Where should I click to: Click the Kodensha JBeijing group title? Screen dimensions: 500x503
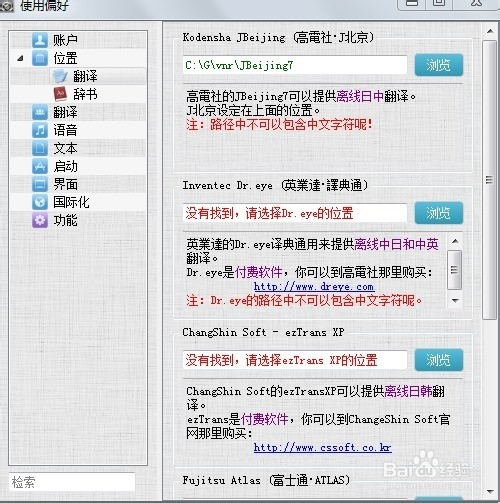coord(278,38)
